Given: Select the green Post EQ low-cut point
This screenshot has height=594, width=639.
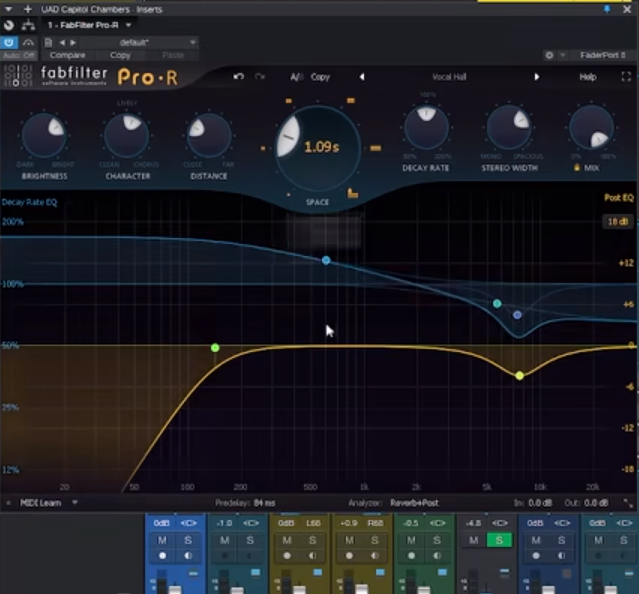Looking at the screenshot, I should (215, 348).
